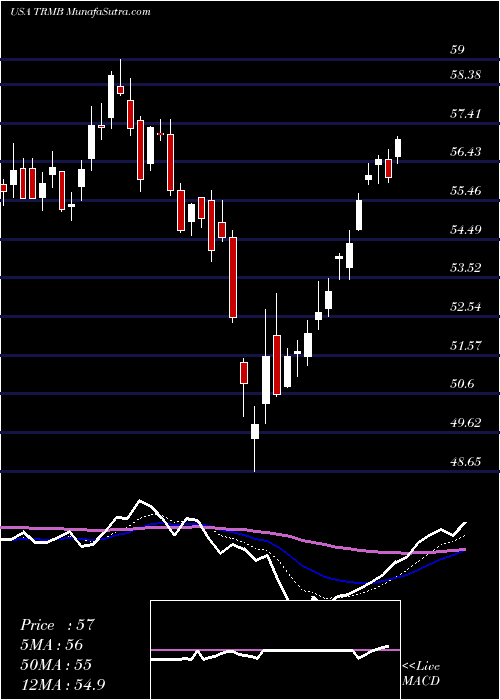Click the 49.62 price axis label
This screenshot has width=500, height=700.
pyautogui.click(x=466, y=423)
